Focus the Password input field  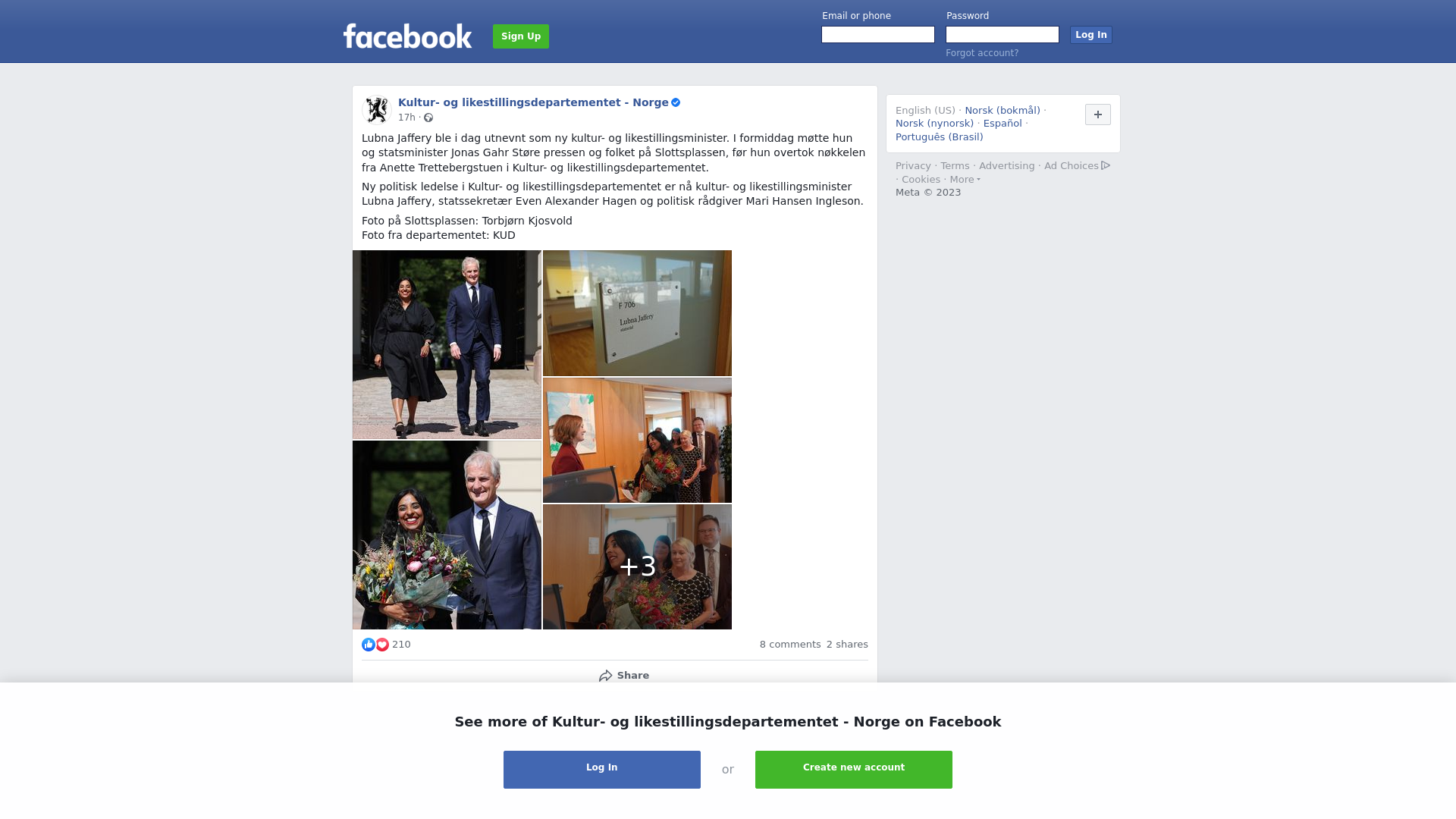point(1003,35)
